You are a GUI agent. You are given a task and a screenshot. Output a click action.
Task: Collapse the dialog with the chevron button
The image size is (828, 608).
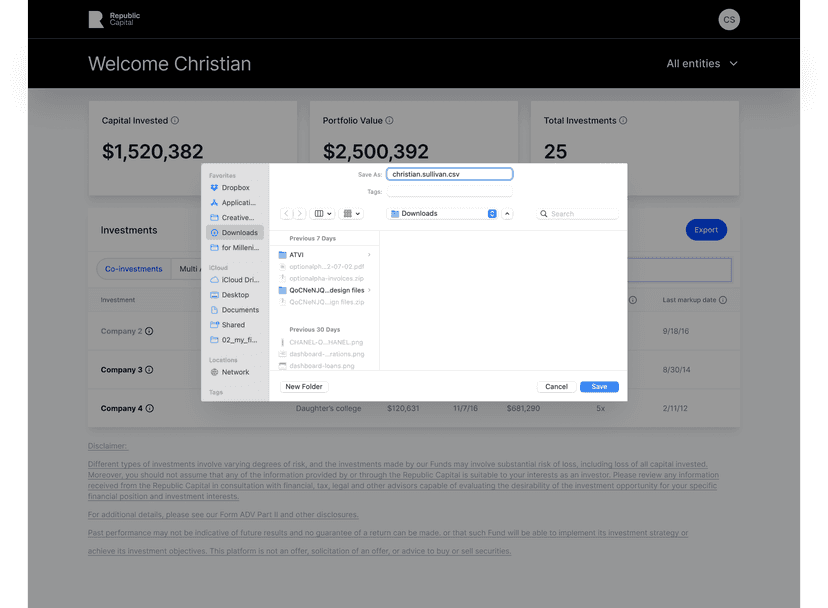(x=508, y=214)
